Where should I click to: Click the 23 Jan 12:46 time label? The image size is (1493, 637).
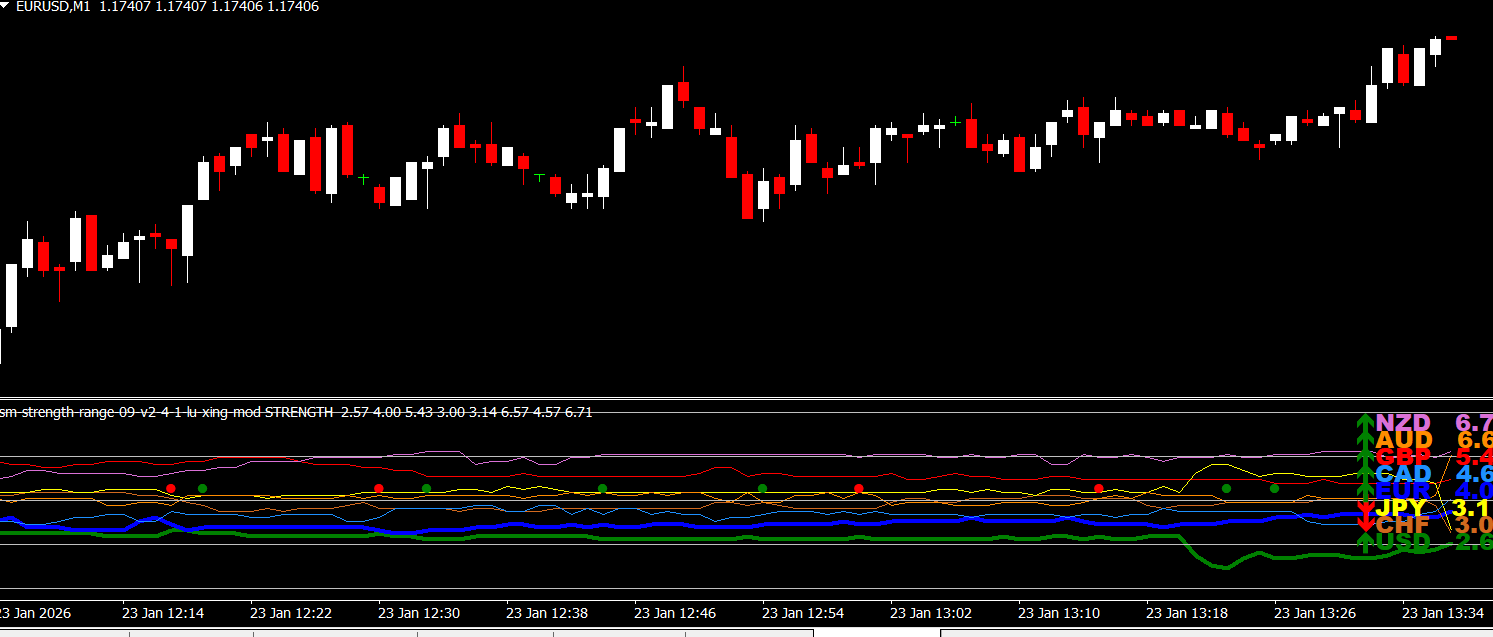click(675, 612)
